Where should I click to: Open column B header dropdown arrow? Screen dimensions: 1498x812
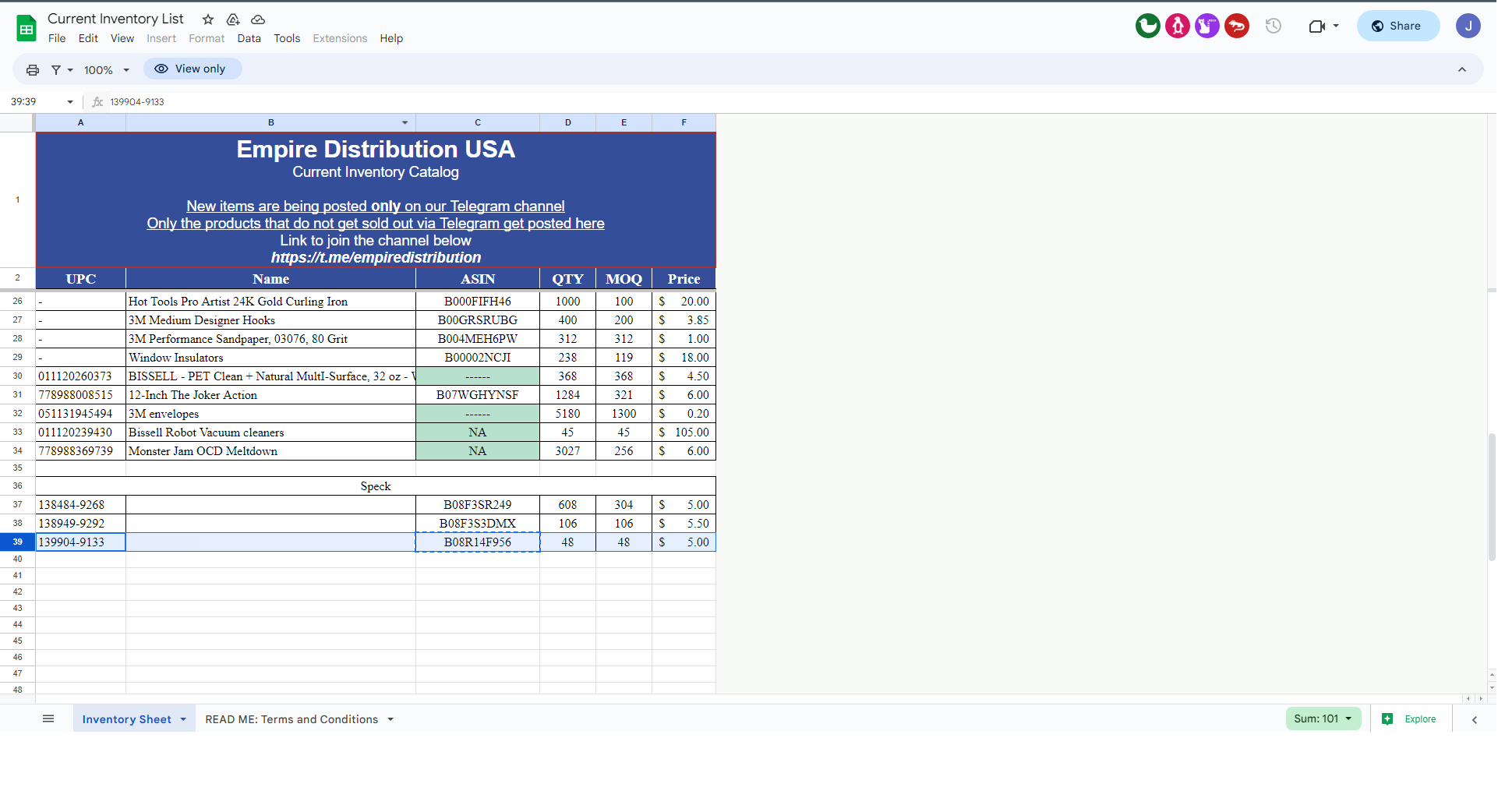(405, 122)
